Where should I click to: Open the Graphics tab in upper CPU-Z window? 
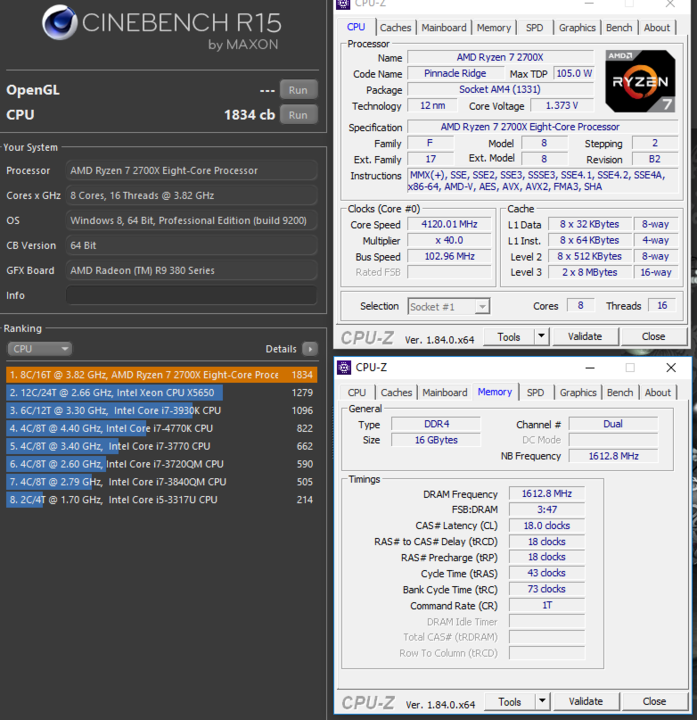click(577, 28)
